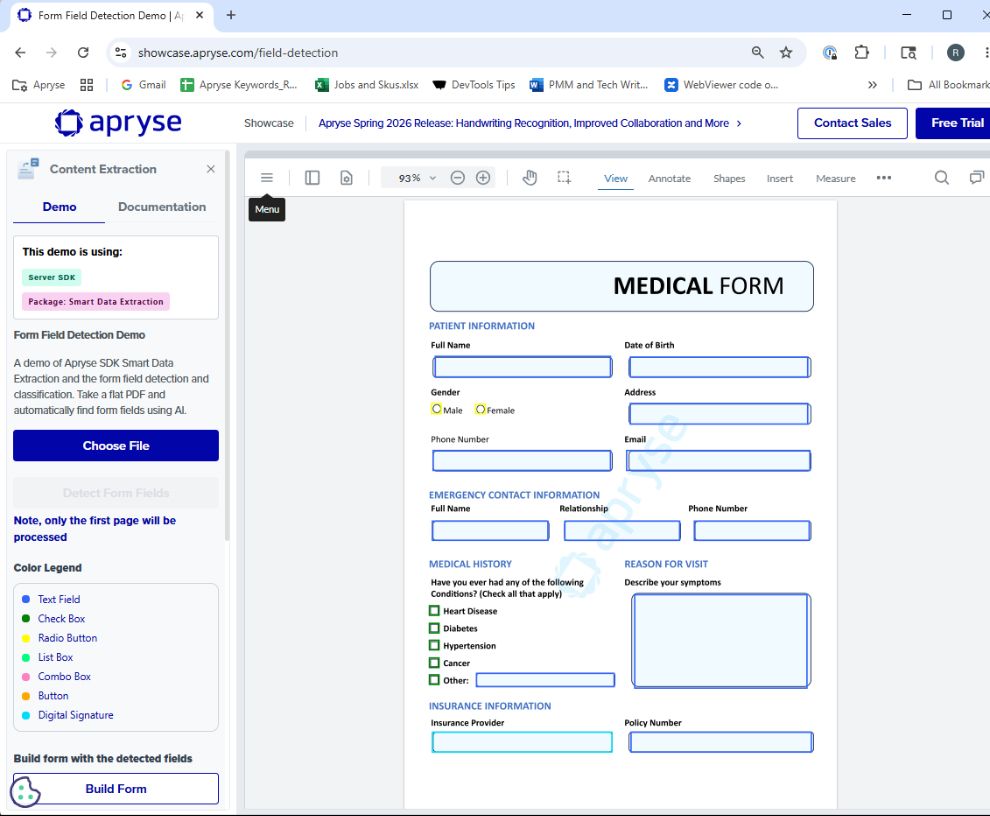Viewport: 990px width, 816px height.
Task: Check the Other checkbox
Action: [434, 680]
